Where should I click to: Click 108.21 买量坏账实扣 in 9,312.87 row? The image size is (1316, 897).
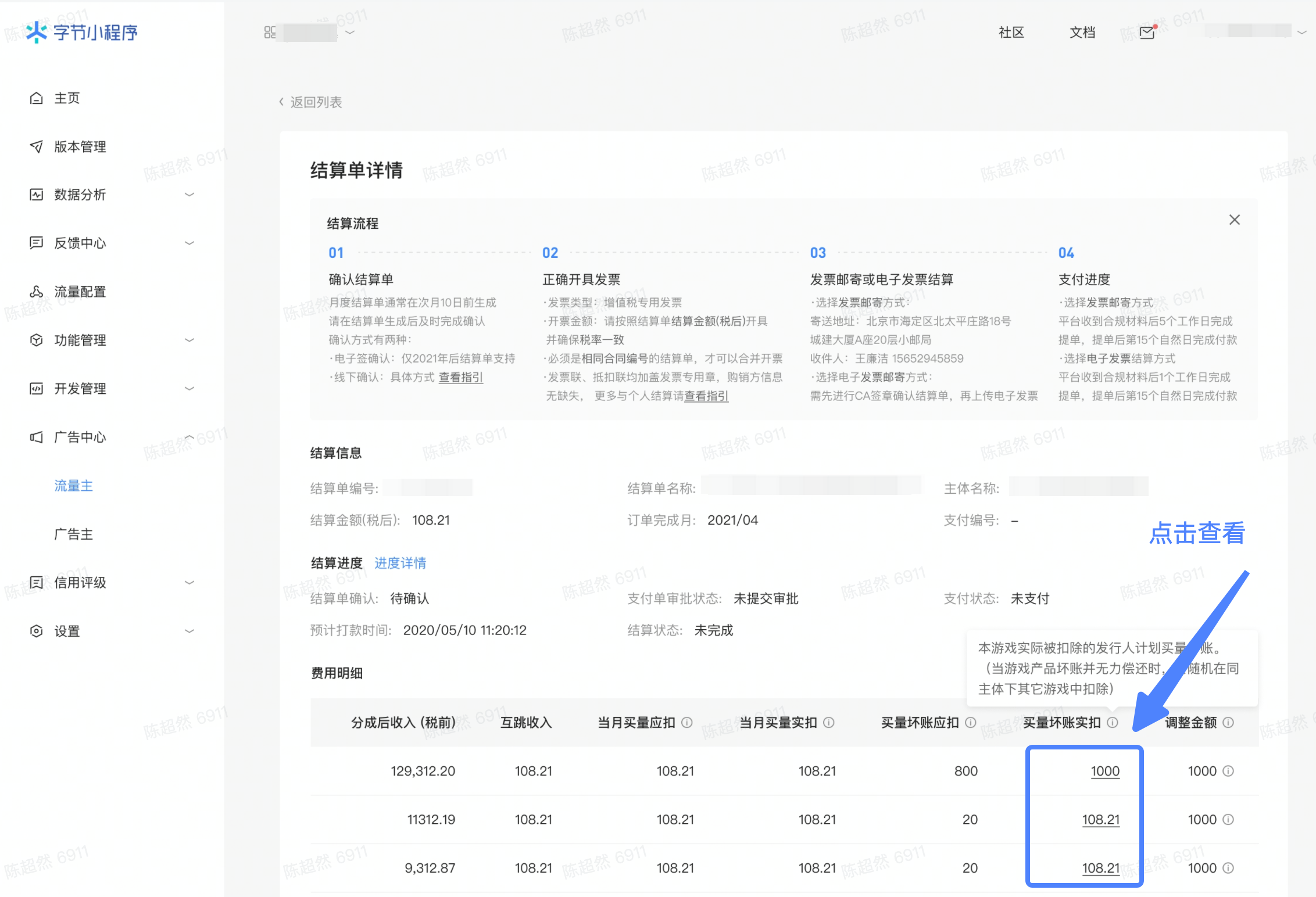1101,868
